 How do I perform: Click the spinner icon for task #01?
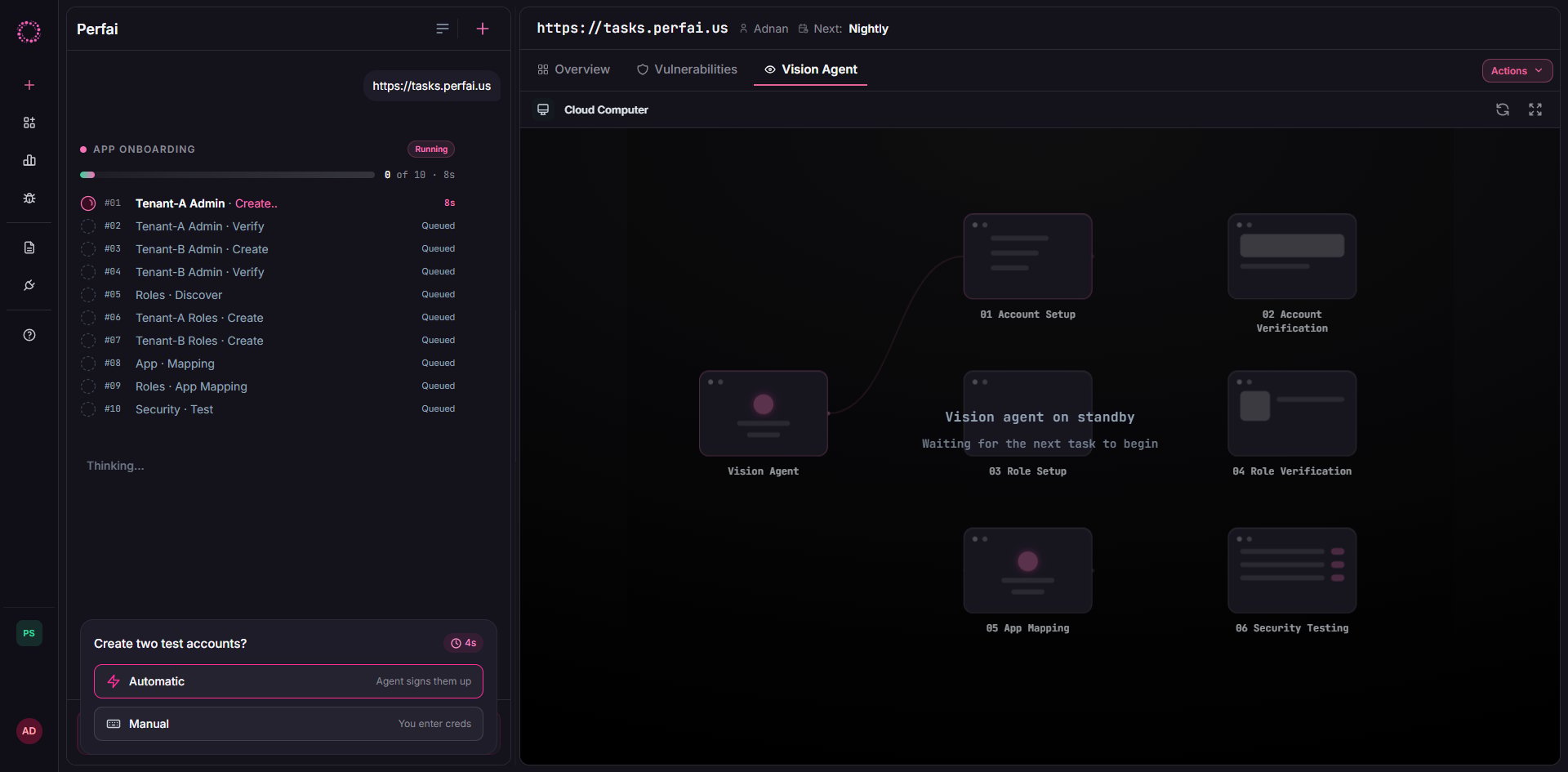[88, 203]
